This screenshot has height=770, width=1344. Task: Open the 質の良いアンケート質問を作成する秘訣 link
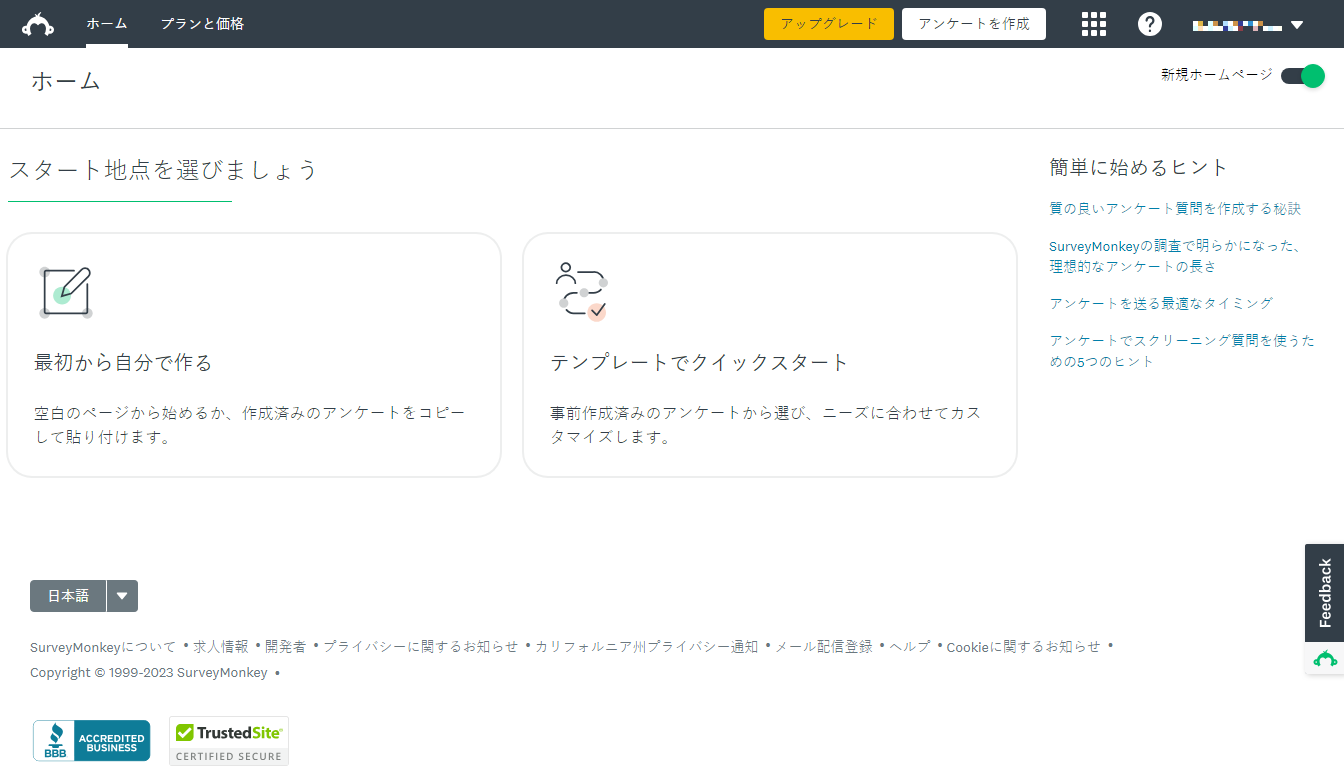pos(1175,209)
